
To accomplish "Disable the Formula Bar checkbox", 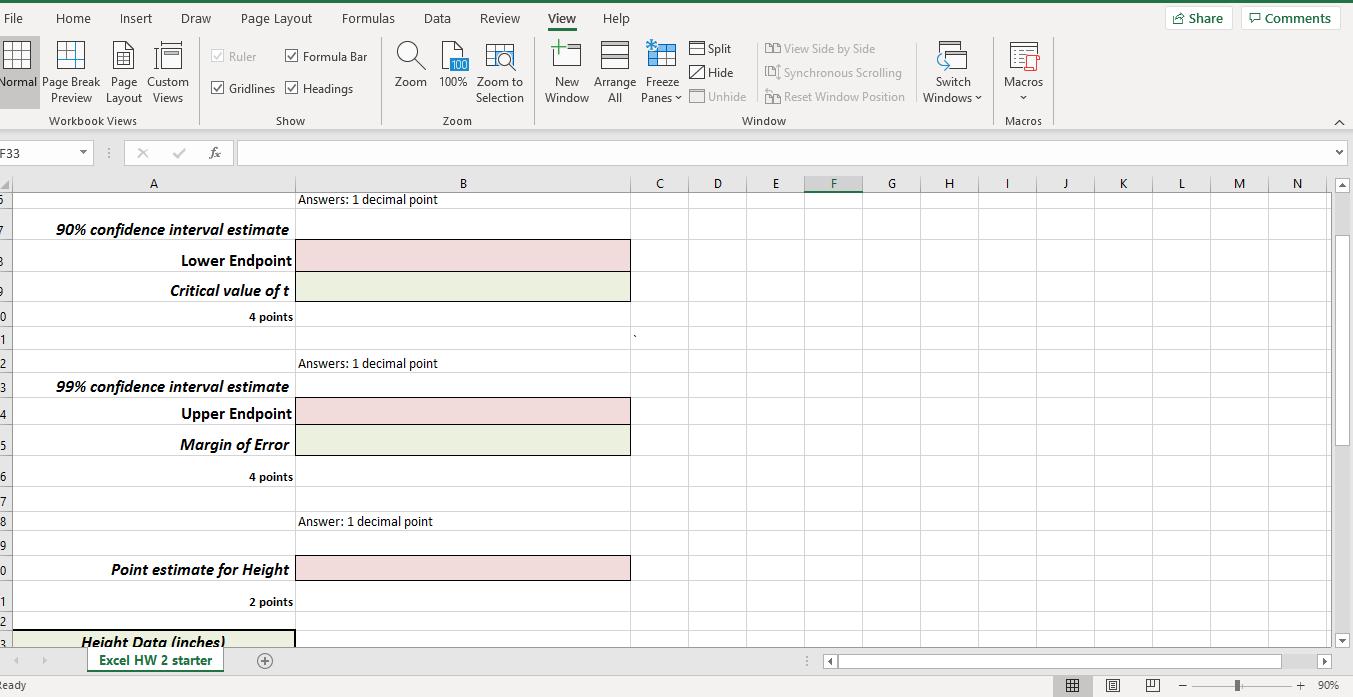I will click(291, 56).
